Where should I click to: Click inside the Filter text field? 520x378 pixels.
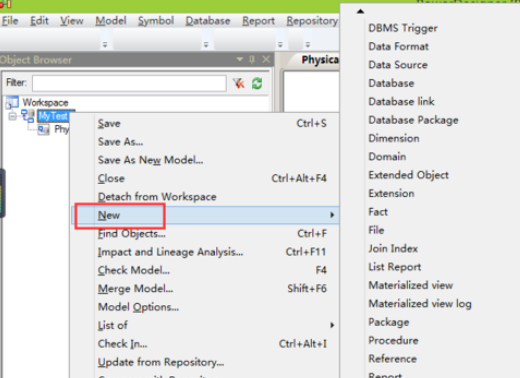[129, 83]
